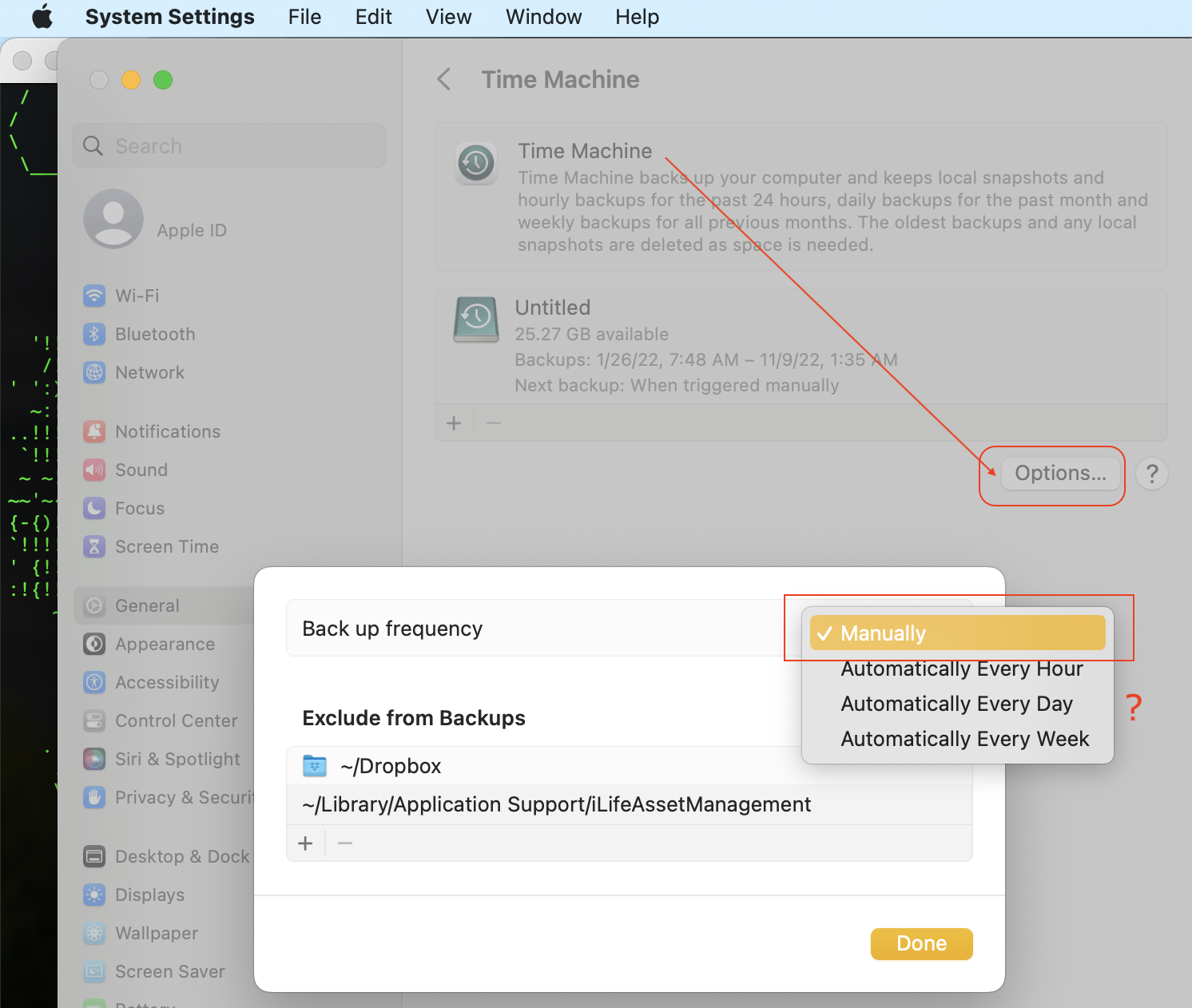Select Bluetooth from the sidebar
Viewport: 1192px width, 1008px height.
pos(154,334)
